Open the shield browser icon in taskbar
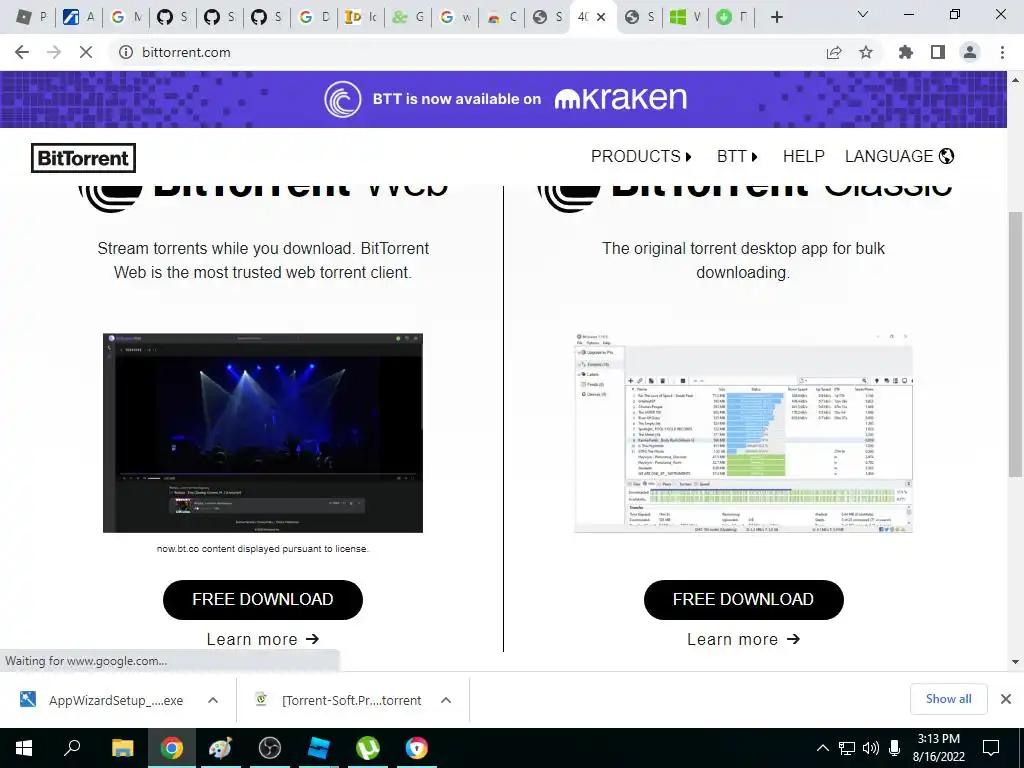The width and height of the screenshot is (1024, 768). click(417, 748)
